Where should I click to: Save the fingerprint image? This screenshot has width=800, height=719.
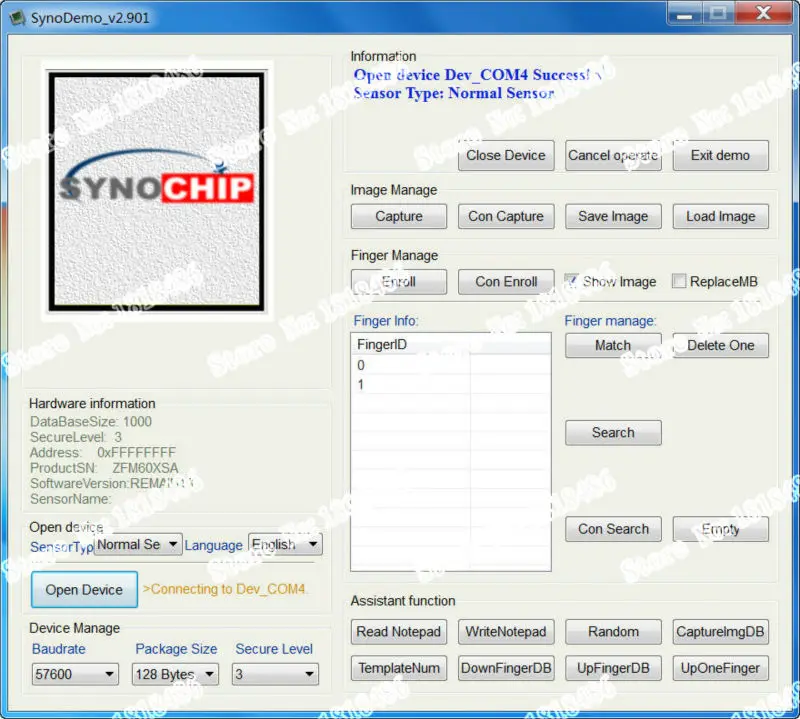[x=613, y=216]
